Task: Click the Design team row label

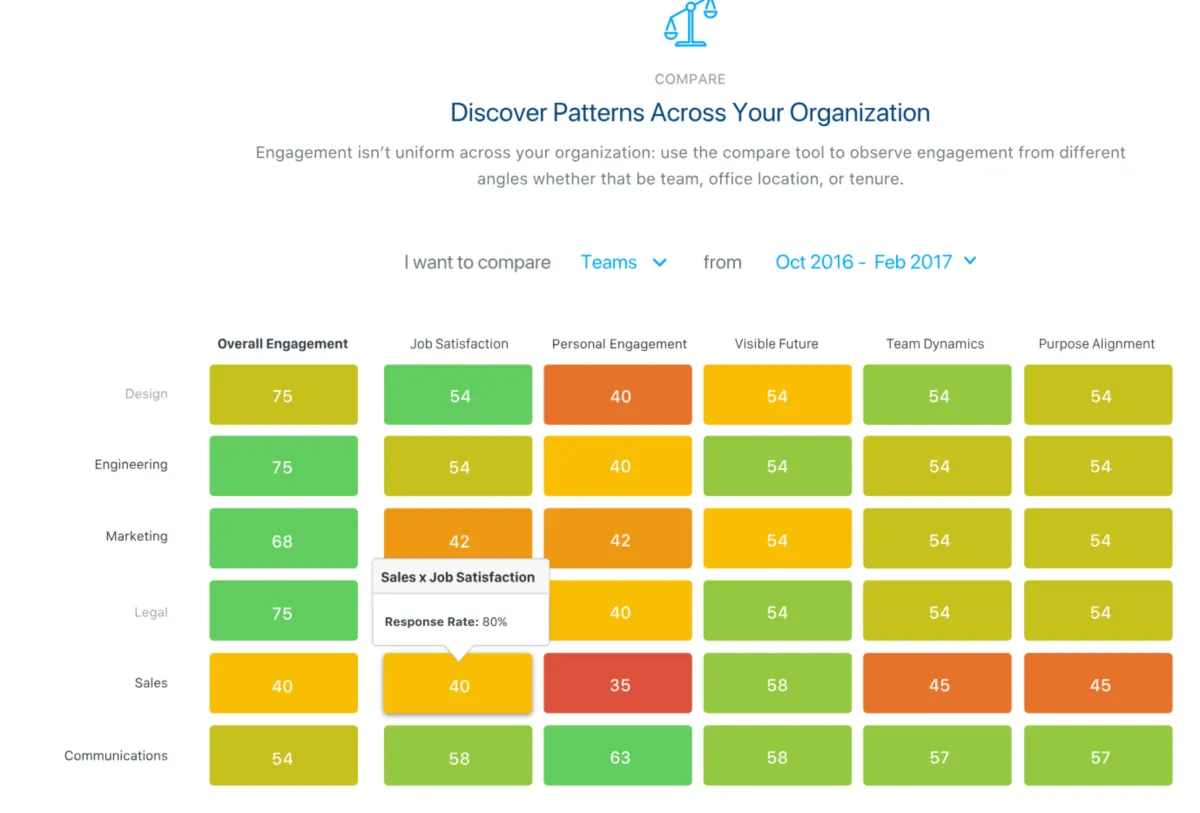Action: (146, 394)
